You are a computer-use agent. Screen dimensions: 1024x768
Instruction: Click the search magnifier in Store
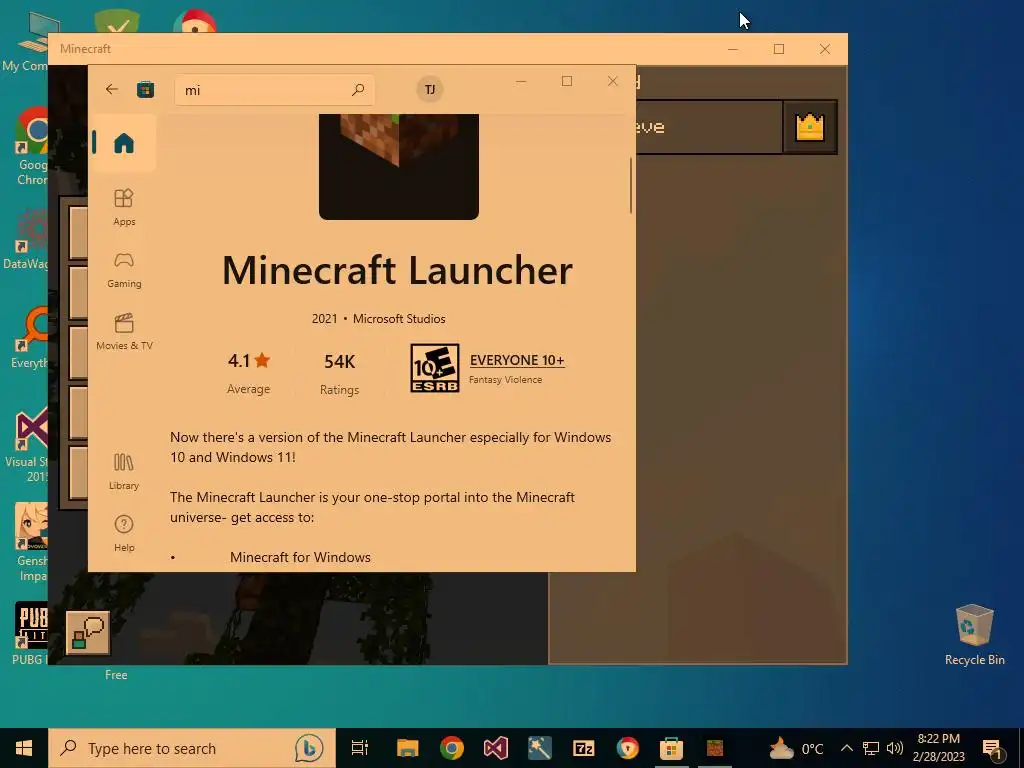(x=358, y=89)
